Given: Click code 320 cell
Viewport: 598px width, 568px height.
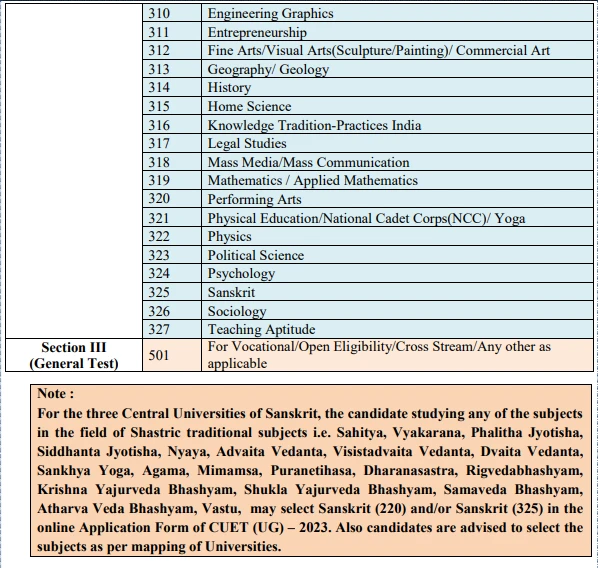Looking at the screenshot, I should 172,198.
